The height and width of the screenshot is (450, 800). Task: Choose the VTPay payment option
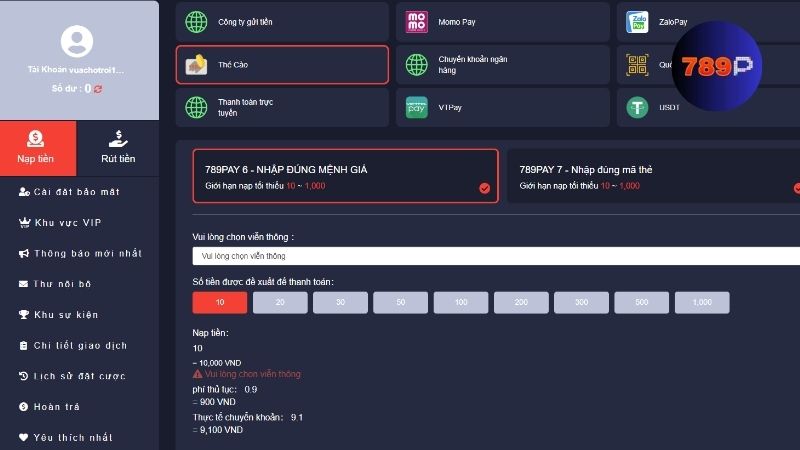(503, 108)
